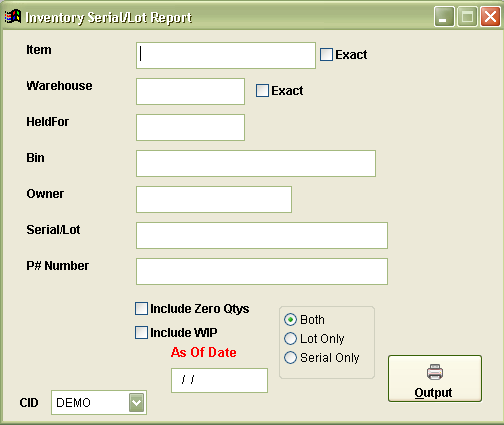
Task: Select the Serial Only radio option
Action: click(x=290, y=358)
